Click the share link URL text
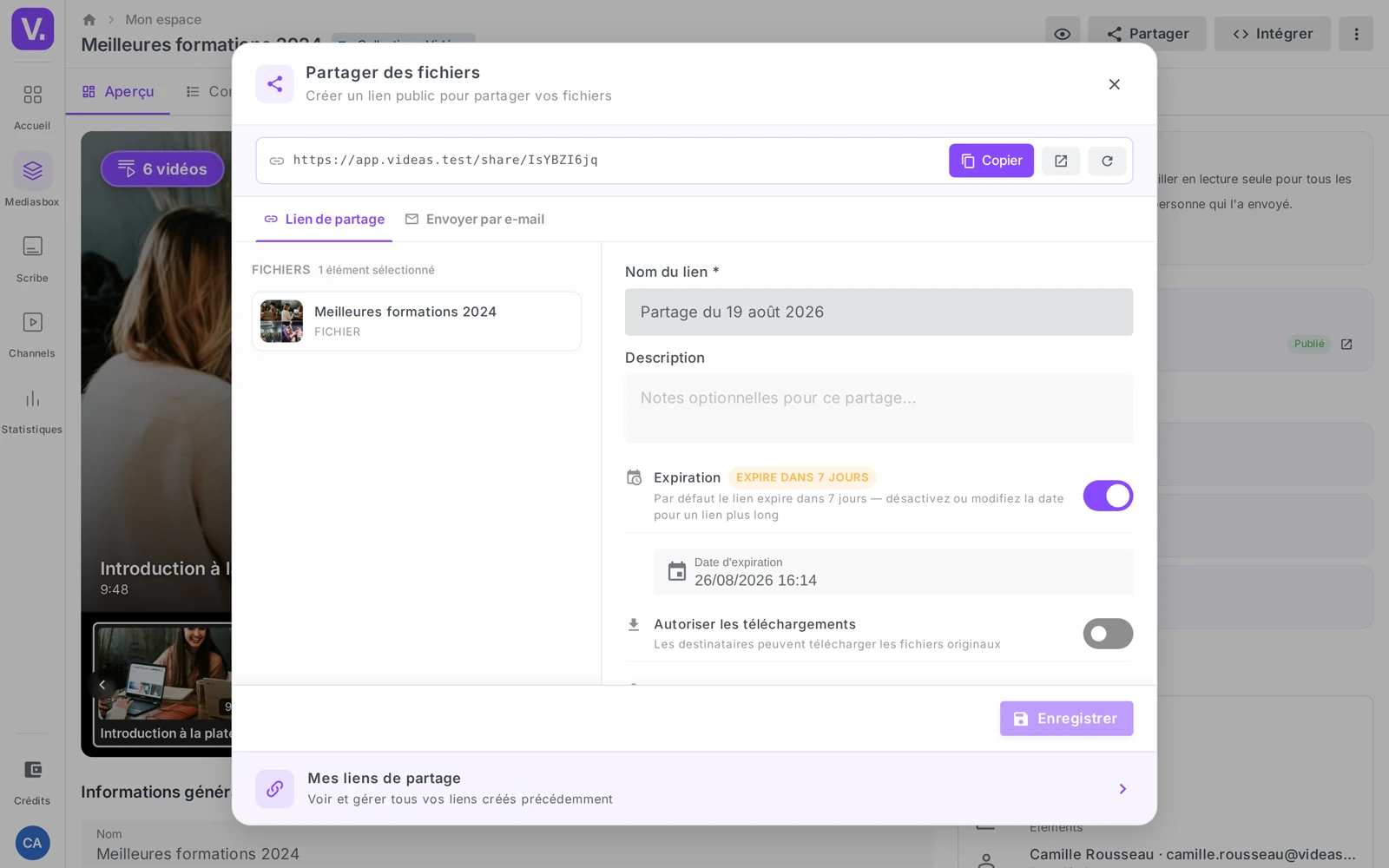Image resolution: width=1389 pixels, height=868 pixels. [x=445, y=160]
